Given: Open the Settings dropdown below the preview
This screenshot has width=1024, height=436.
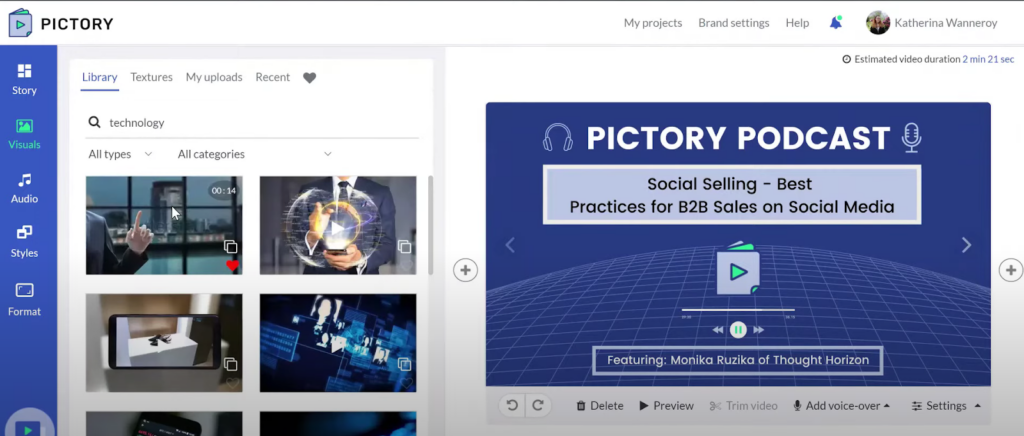Looking at the screenshot, I should point(946,406).
